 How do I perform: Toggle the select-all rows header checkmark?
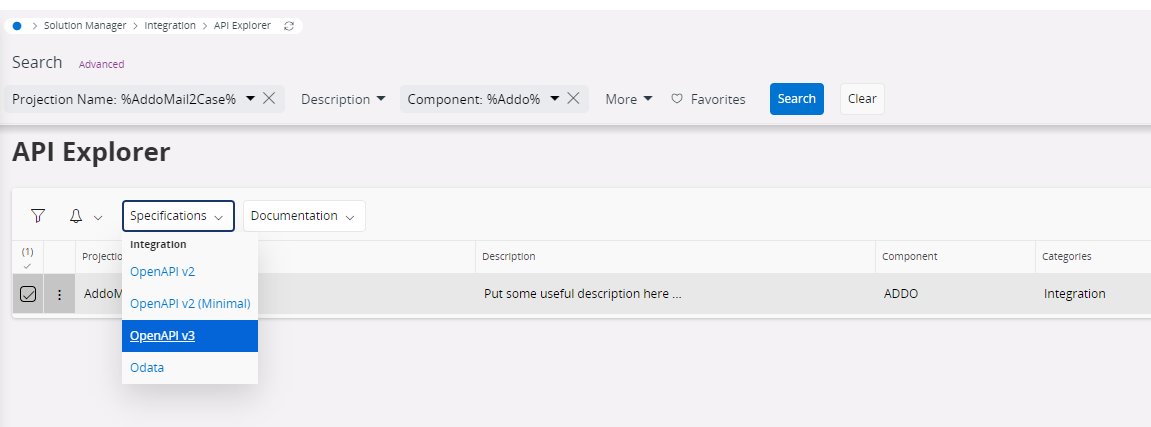click(27, 266)
